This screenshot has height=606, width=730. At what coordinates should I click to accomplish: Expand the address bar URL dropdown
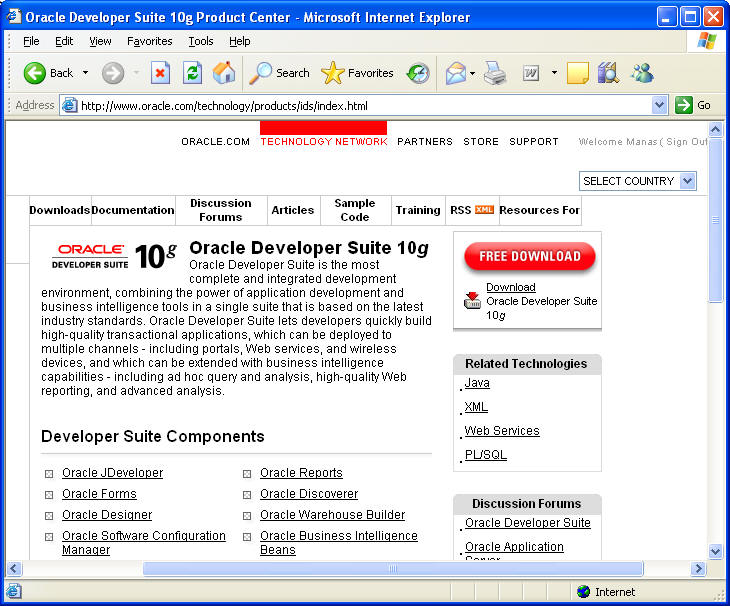coord(659,105)
